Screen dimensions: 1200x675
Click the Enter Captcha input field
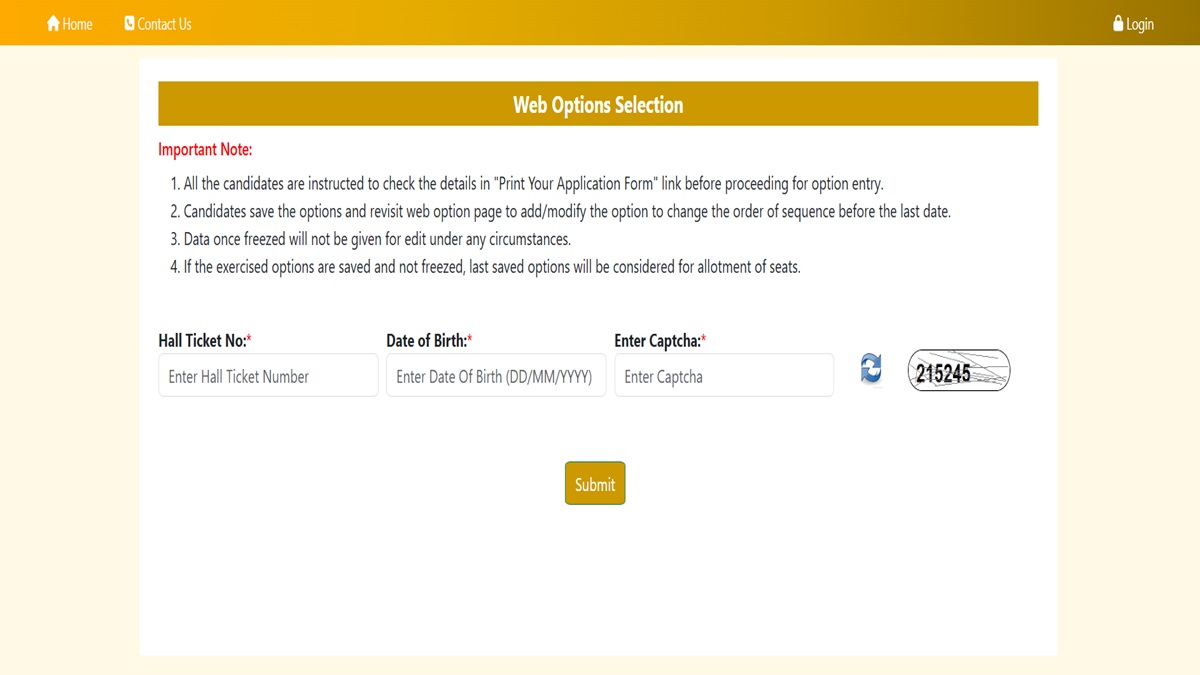point(724,375)
